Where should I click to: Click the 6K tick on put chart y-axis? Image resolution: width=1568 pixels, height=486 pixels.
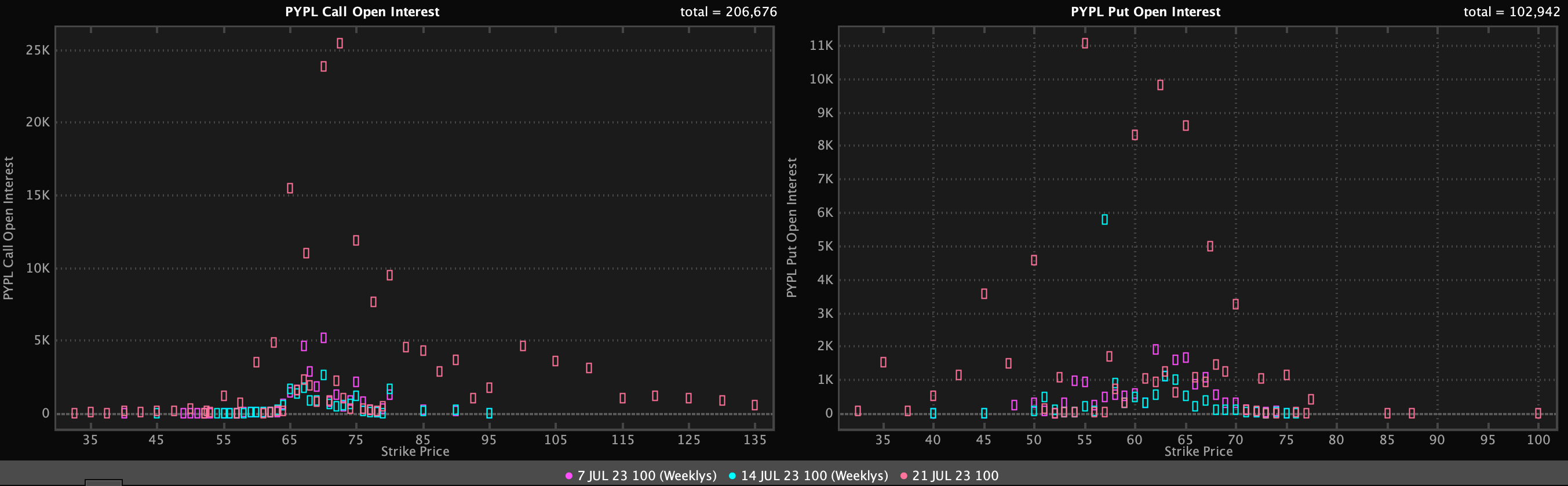click(x=825, y=212)
